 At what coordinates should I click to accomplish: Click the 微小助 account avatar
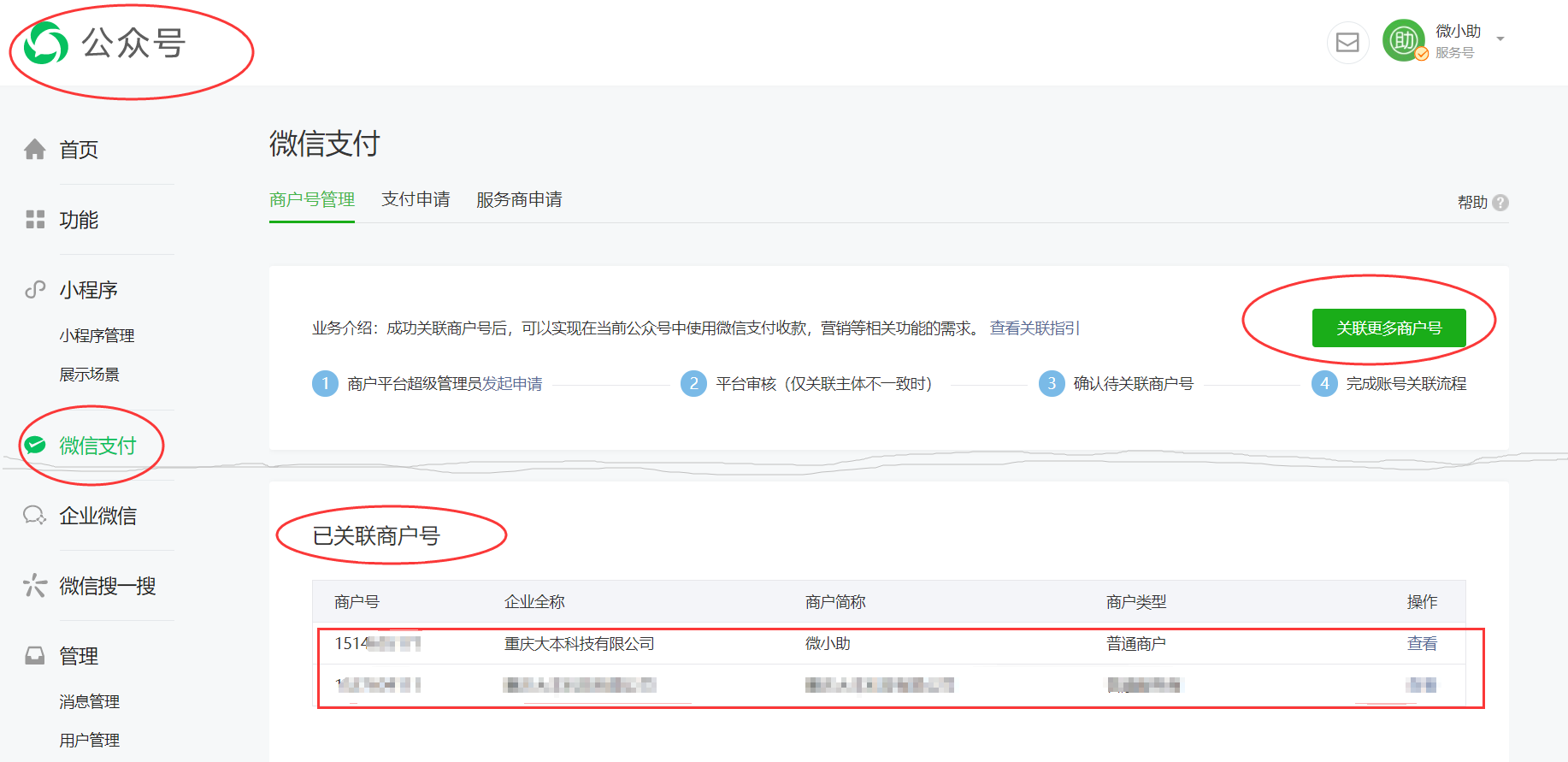pos(1404,41)
